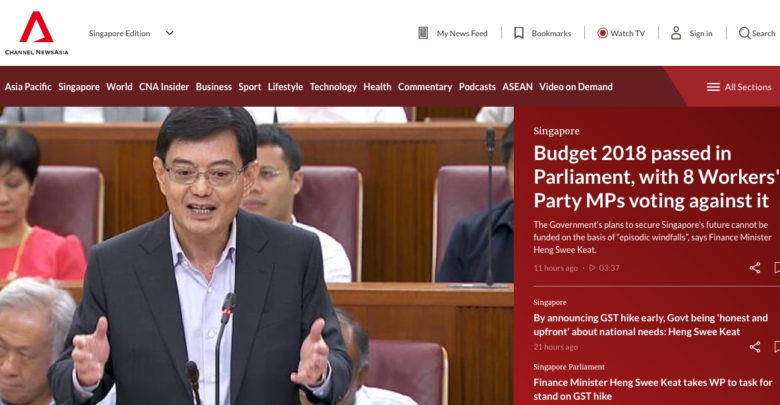Read the Finance Minister takes WP to task story
Viewport: 780px width, 405px height.
(653, 389)
